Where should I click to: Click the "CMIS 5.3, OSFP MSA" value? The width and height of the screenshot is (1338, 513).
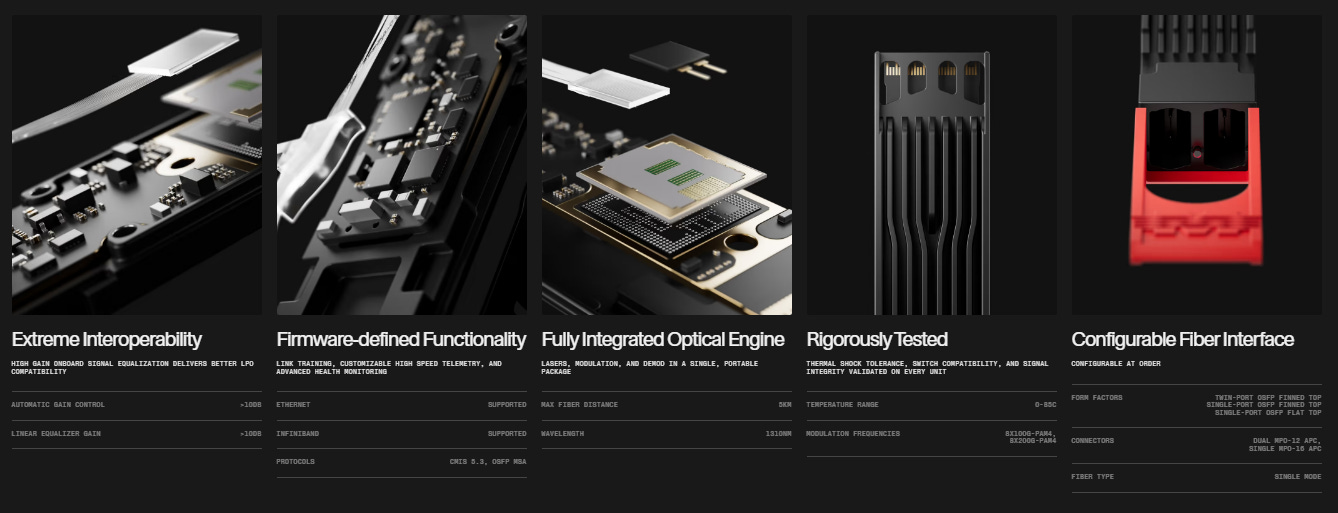point(488,462)
